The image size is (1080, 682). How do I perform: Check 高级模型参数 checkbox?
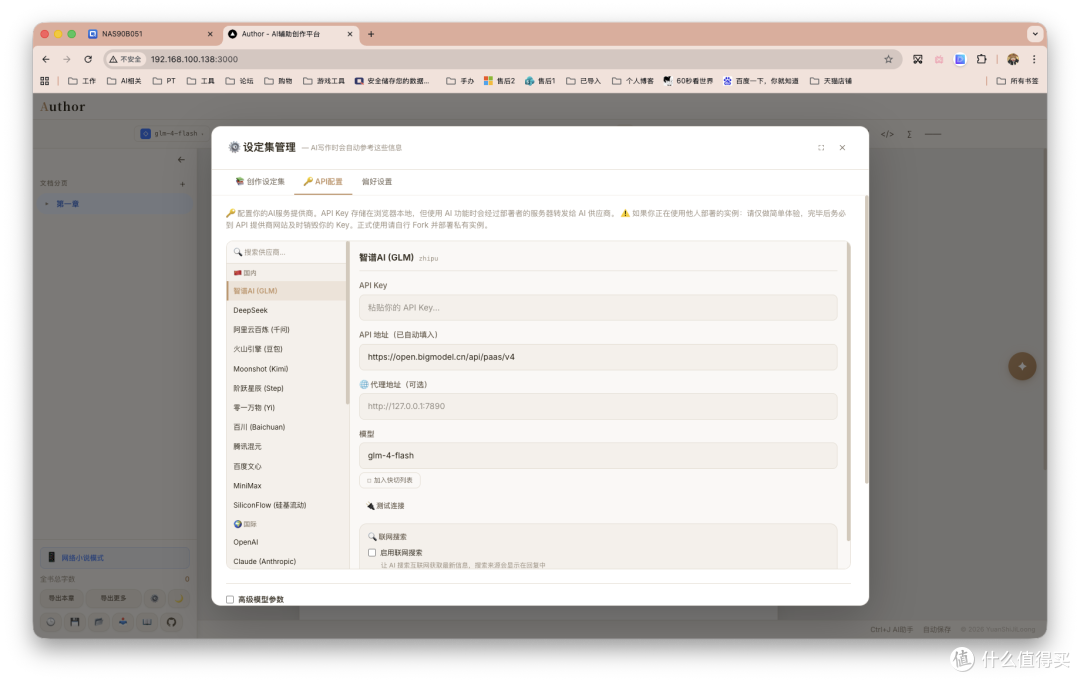pos(230,599)
